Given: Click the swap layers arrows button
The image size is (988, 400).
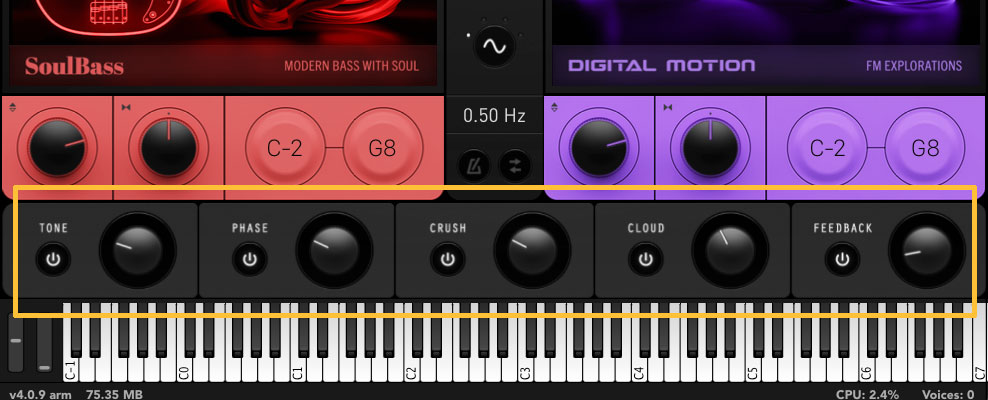Looking at the screenshot, I should 515,166.
